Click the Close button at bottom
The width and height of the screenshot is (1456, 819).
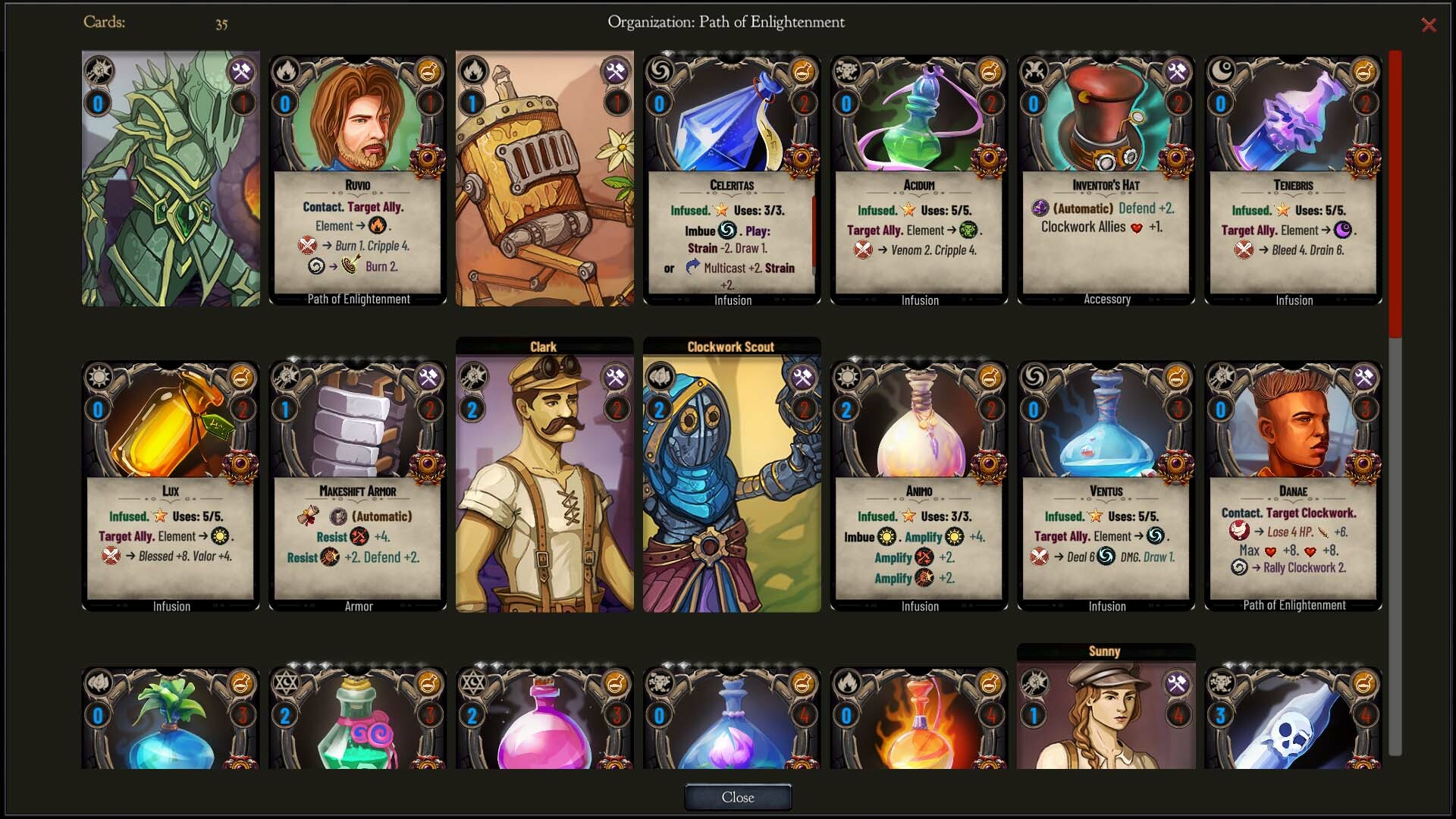click(738, 797)
